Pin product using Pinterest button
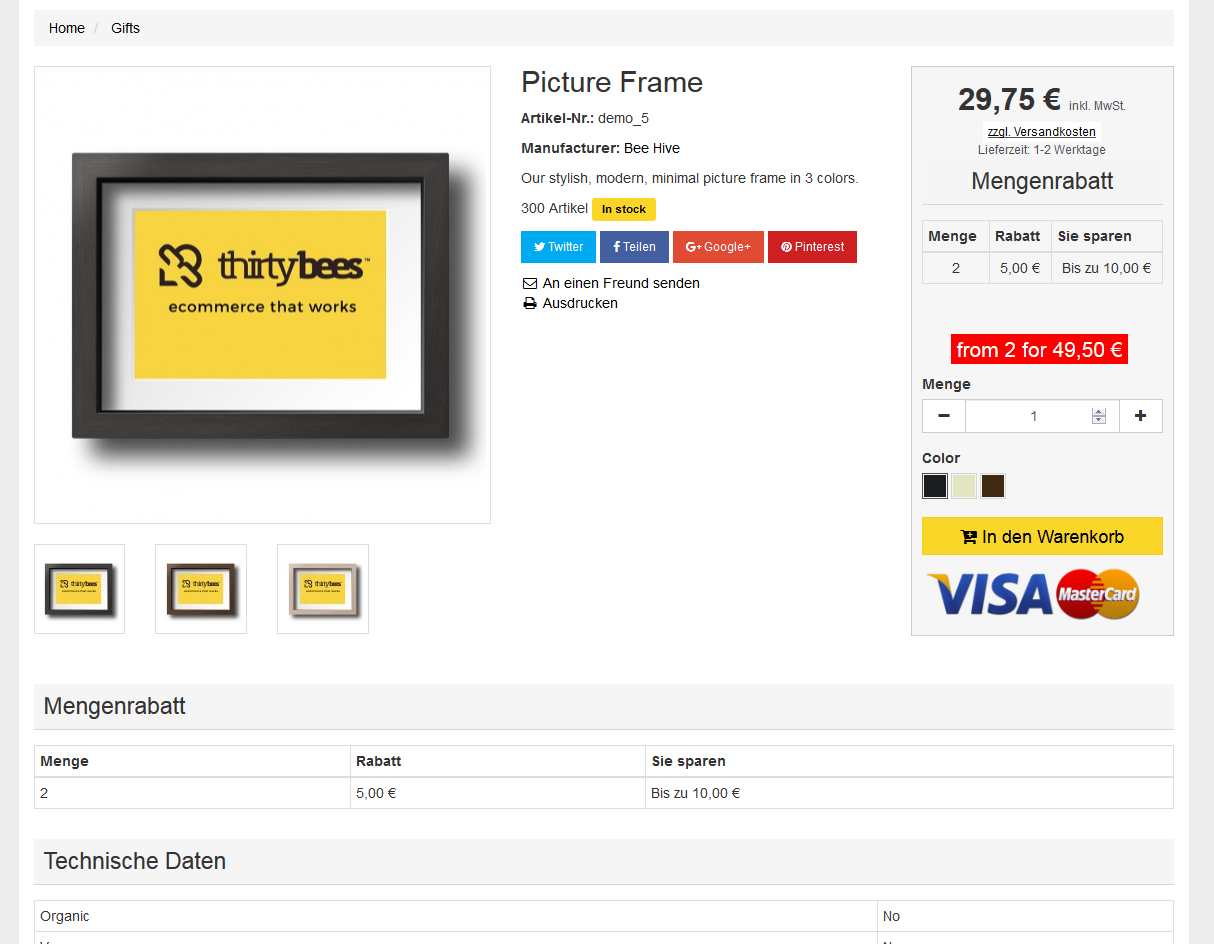 tap(812, 247)
